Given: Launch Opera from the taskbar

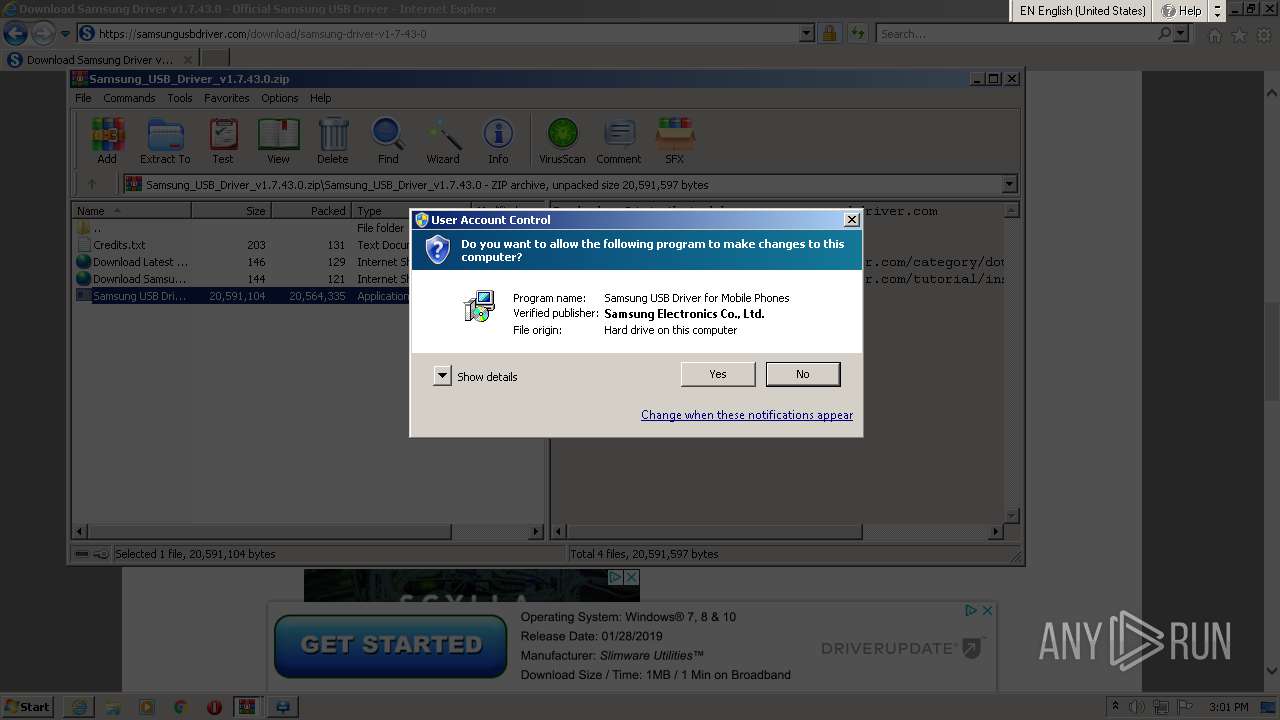Looking at the screenshot, I should click(x=214, y=707).
